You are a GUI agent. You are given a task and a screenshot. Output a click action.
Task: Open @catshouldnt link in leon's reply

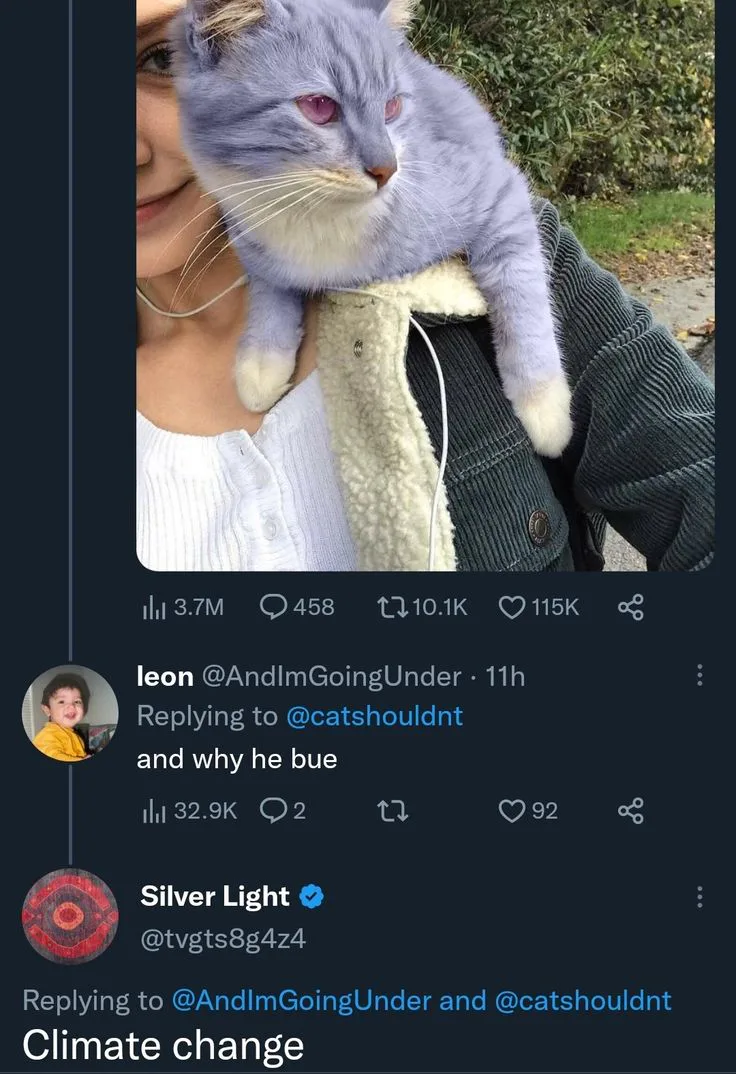(x=374, y=716)
